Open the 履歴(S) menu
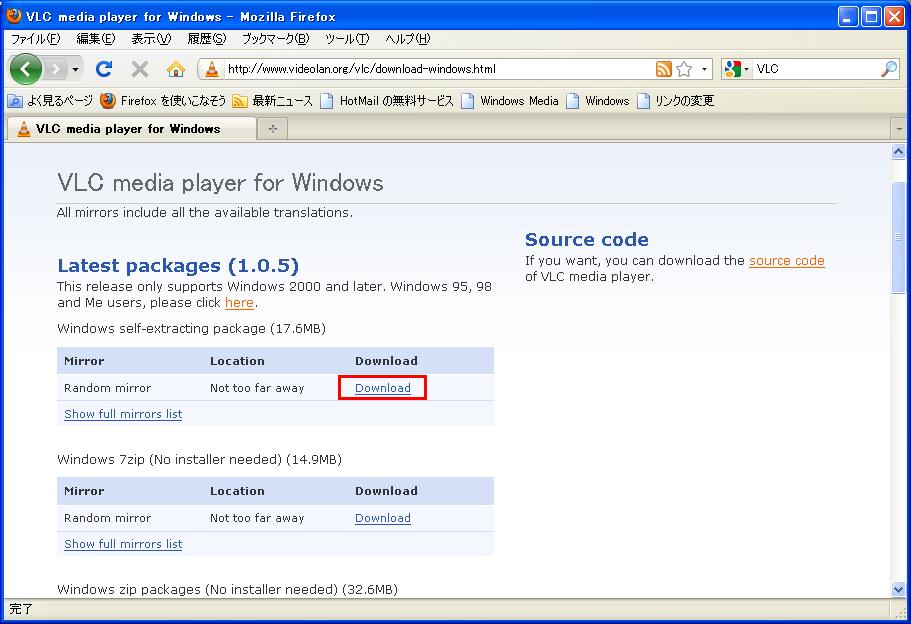Screen dimensions: 911x624 206,39
